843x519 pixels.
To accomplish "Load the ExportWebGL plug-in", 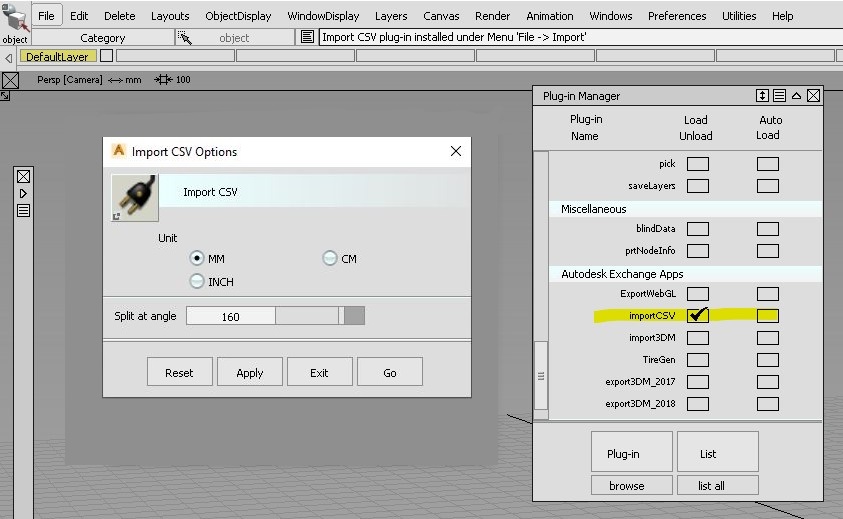I will (698, 294).
